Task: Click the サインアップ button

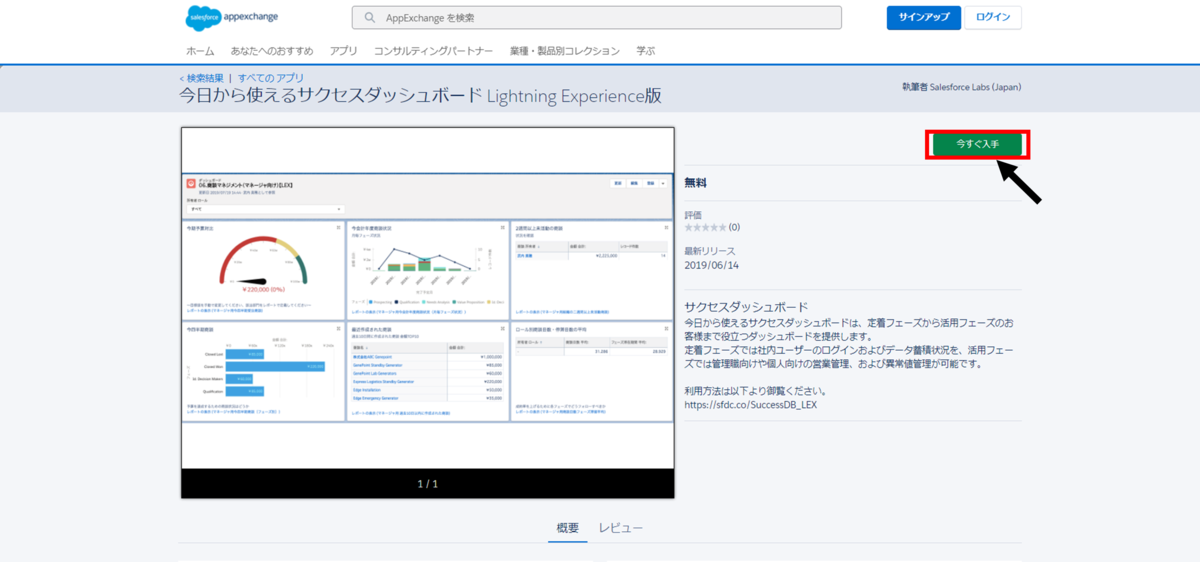Action: point(923,17)
